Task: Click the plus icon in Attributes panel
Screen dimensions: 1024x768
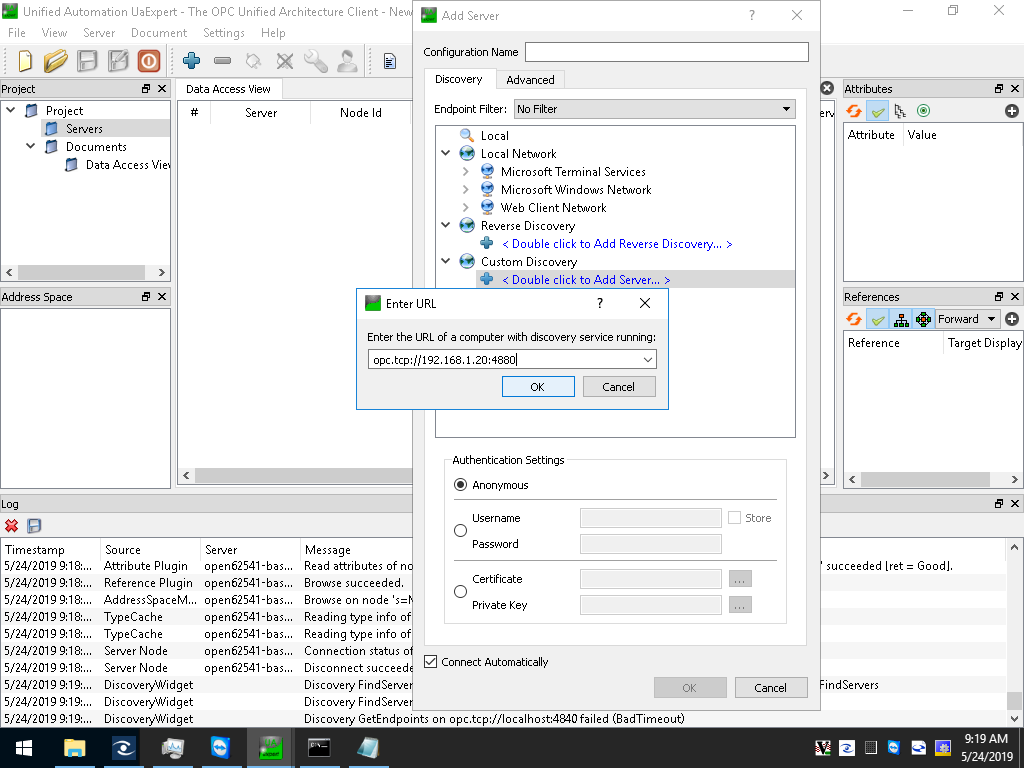Action: (1012, 111)
